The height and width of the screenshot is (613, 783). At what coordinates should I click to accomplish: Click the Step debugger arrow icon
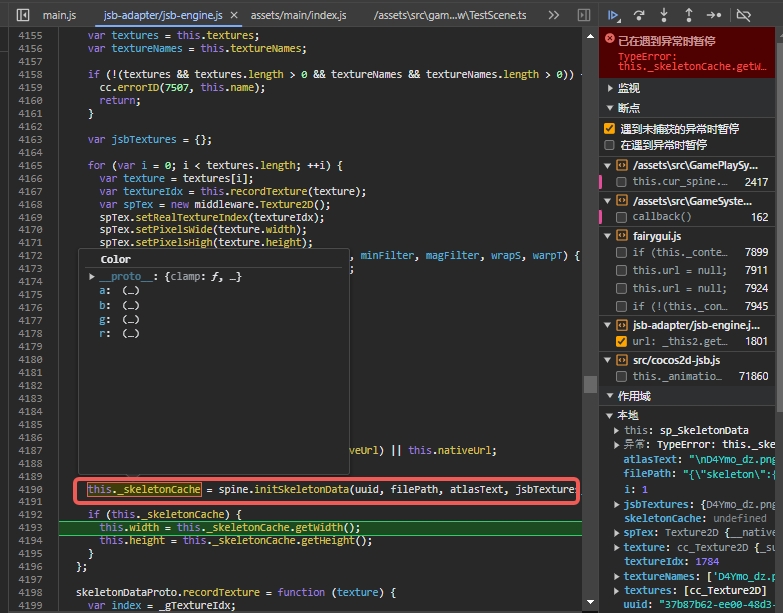pyautogui.click(x=713, y=16)
